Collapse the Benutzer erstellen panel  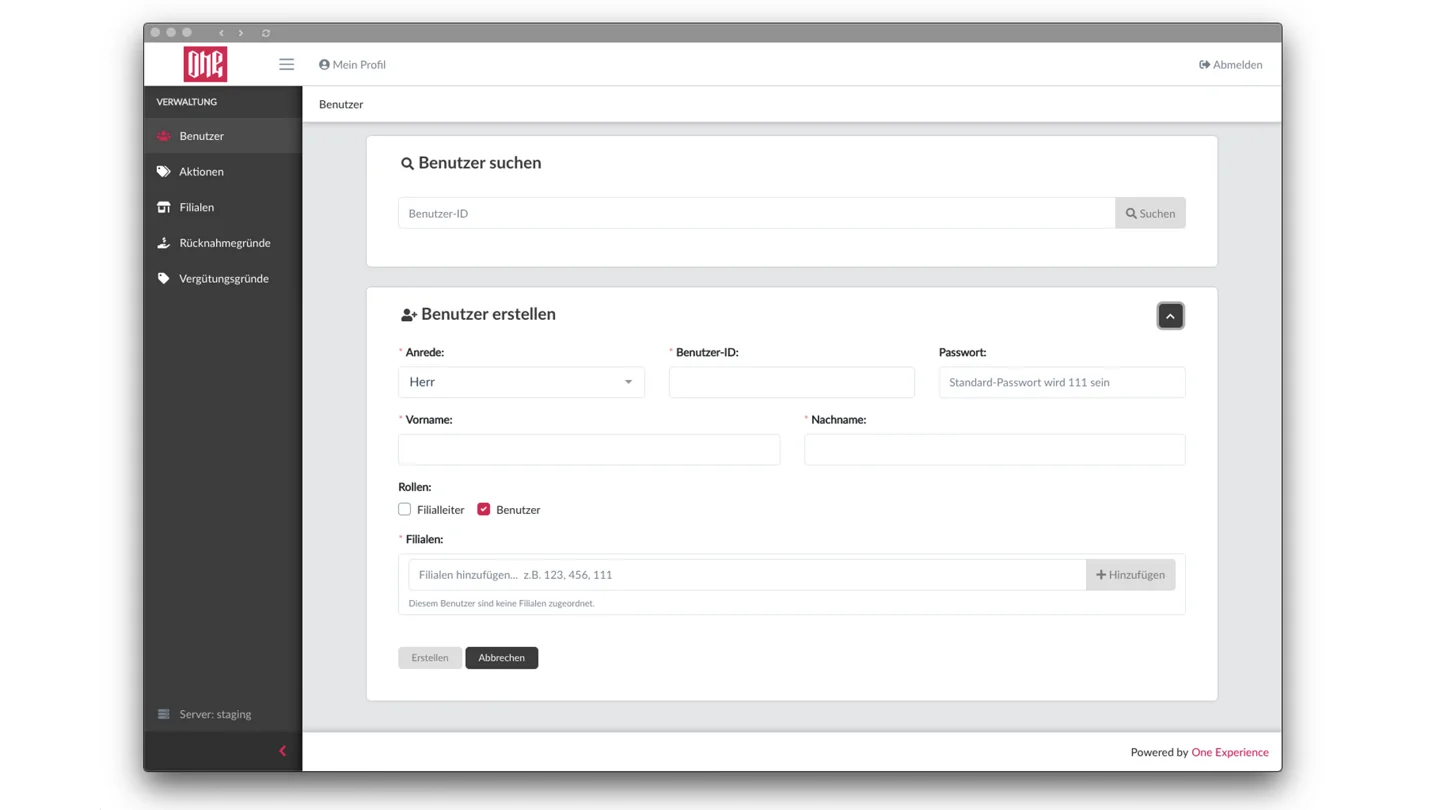point(1170,316)
